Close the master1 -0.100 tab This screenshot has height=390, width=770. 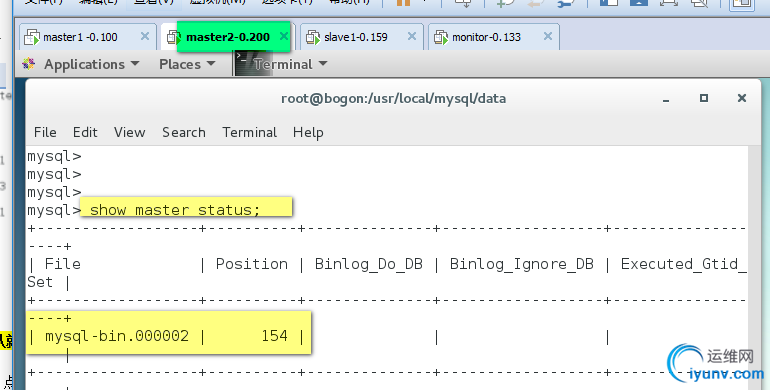pos(145,36)
